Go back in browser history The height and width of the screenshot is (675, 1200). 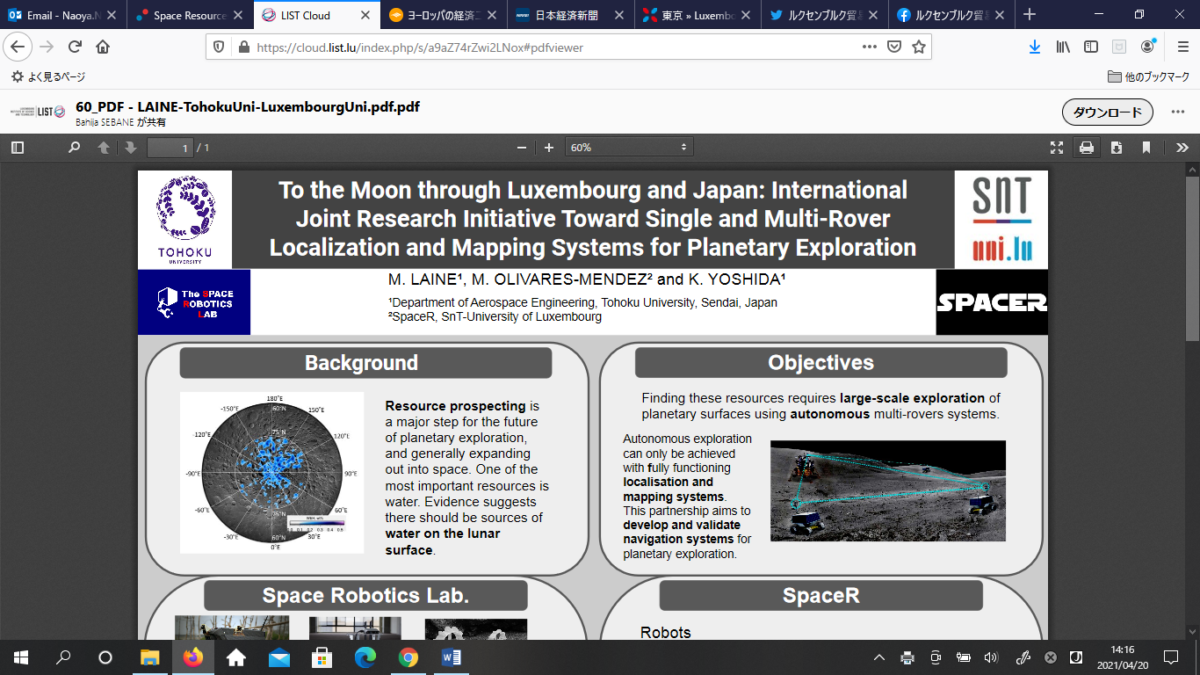17,47
